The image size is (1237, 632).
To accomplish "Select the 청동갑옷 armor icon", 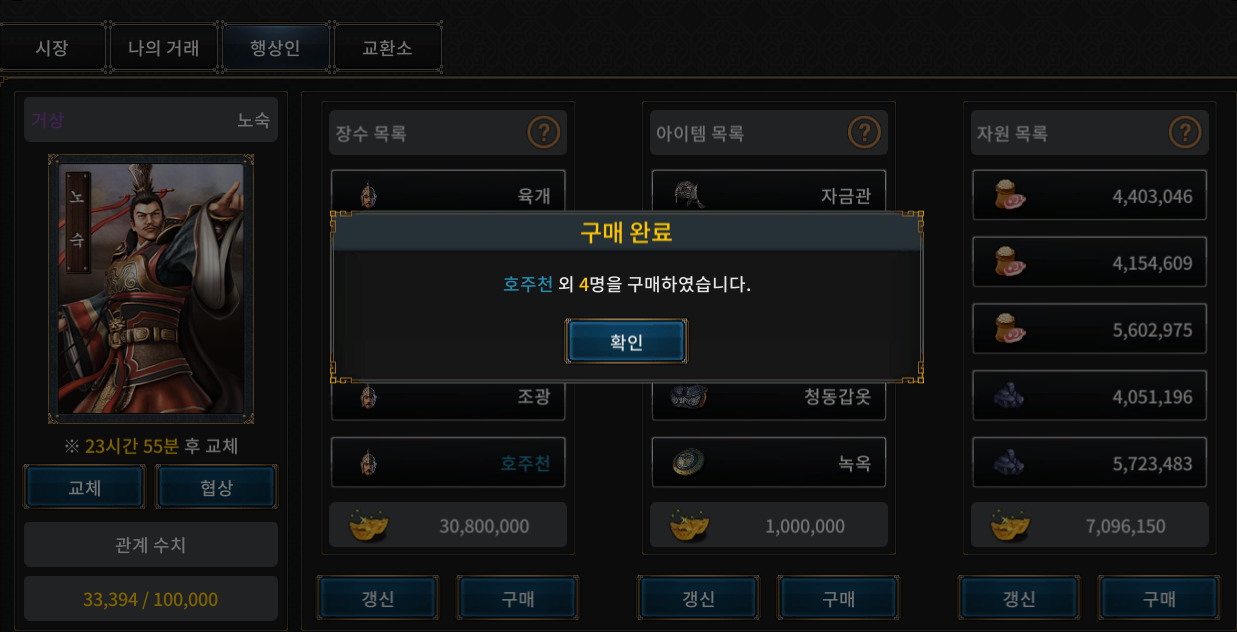I will tap(688, 396).
